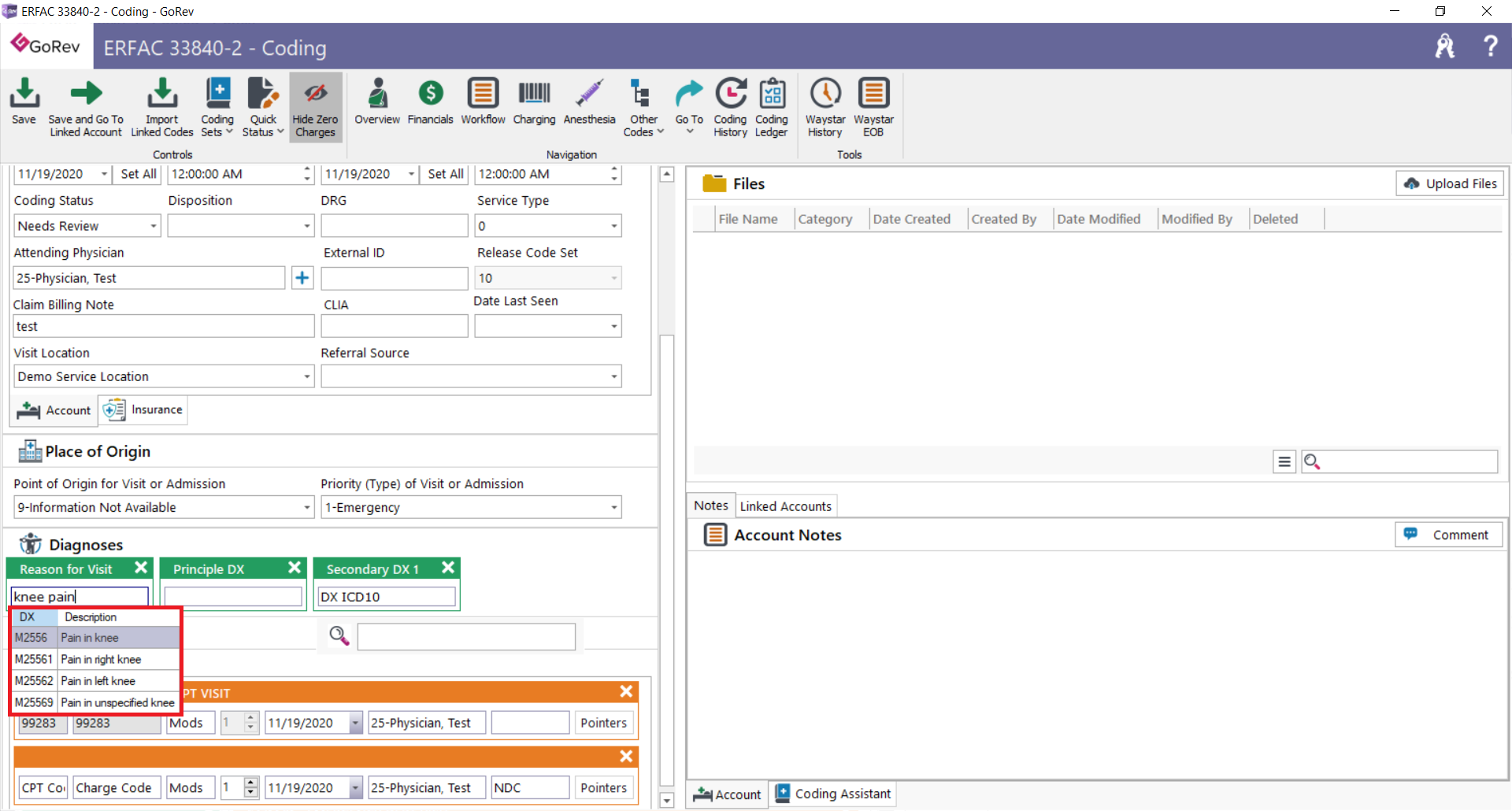The width and height of the screenshot is (1512, 811).
Task: Open Coding Ledger
Action: point(771,108)
